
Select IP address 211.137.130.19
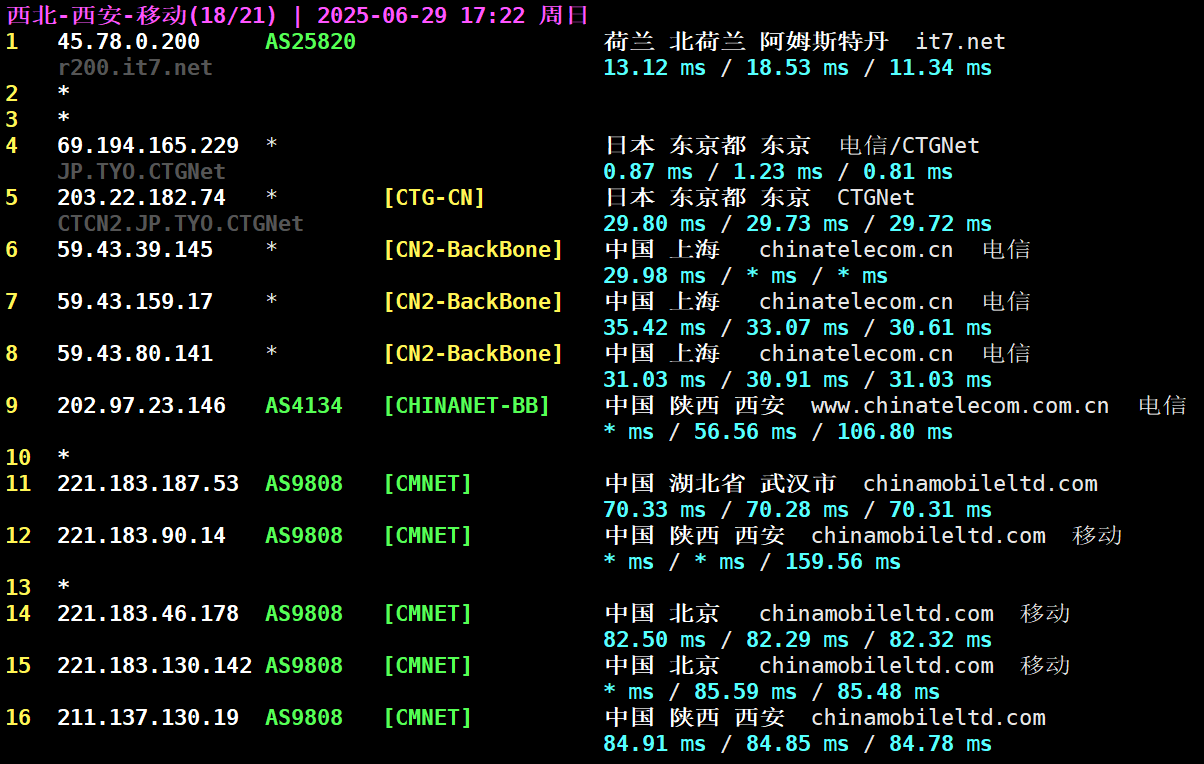click(148, 717)
